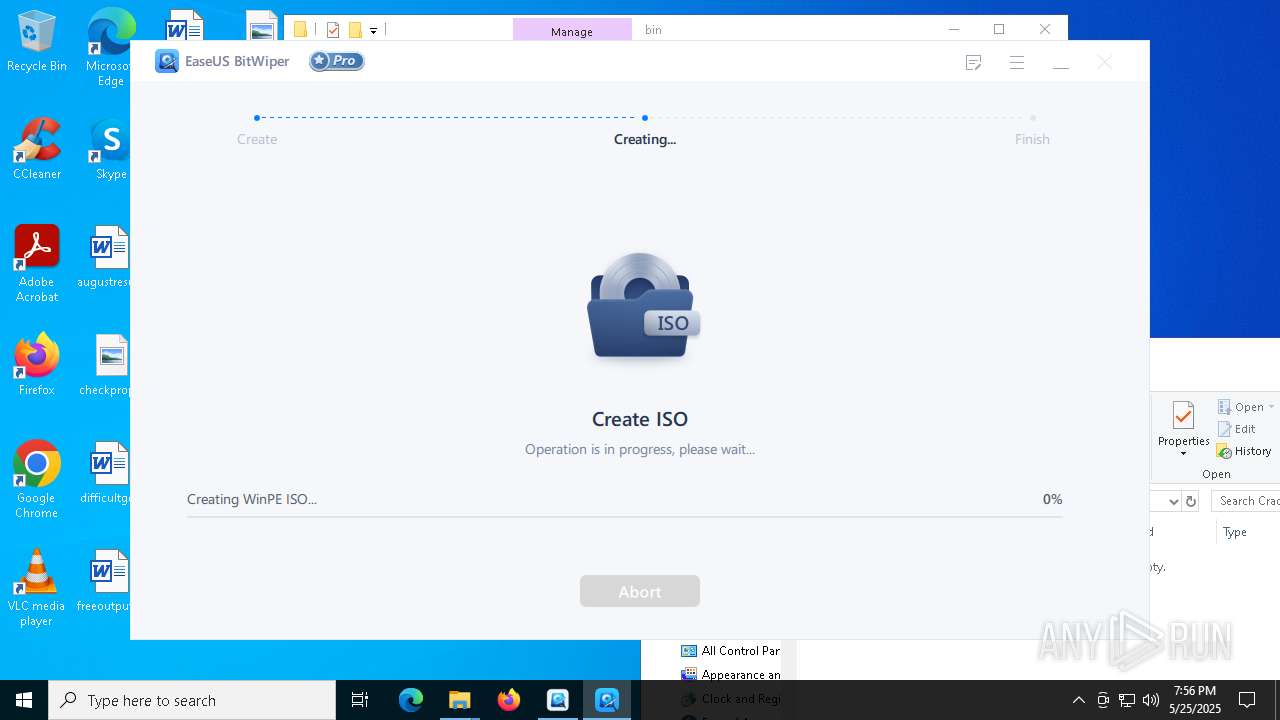The width and height of the screenshot is (1280, 720).
Task: Select the Firefox desktop icon
Action: click(37, 366)
